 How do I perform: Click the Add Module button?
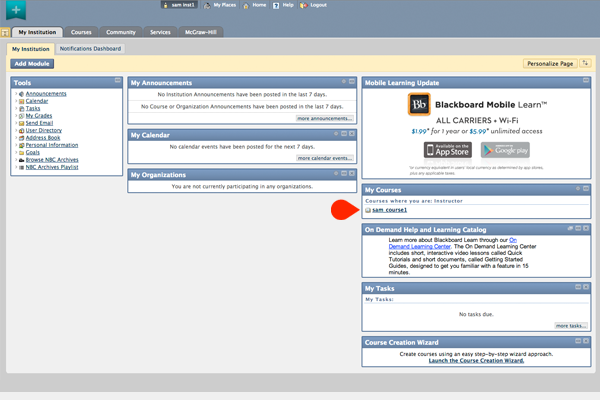pyautogui.click(x=32, y=64)
